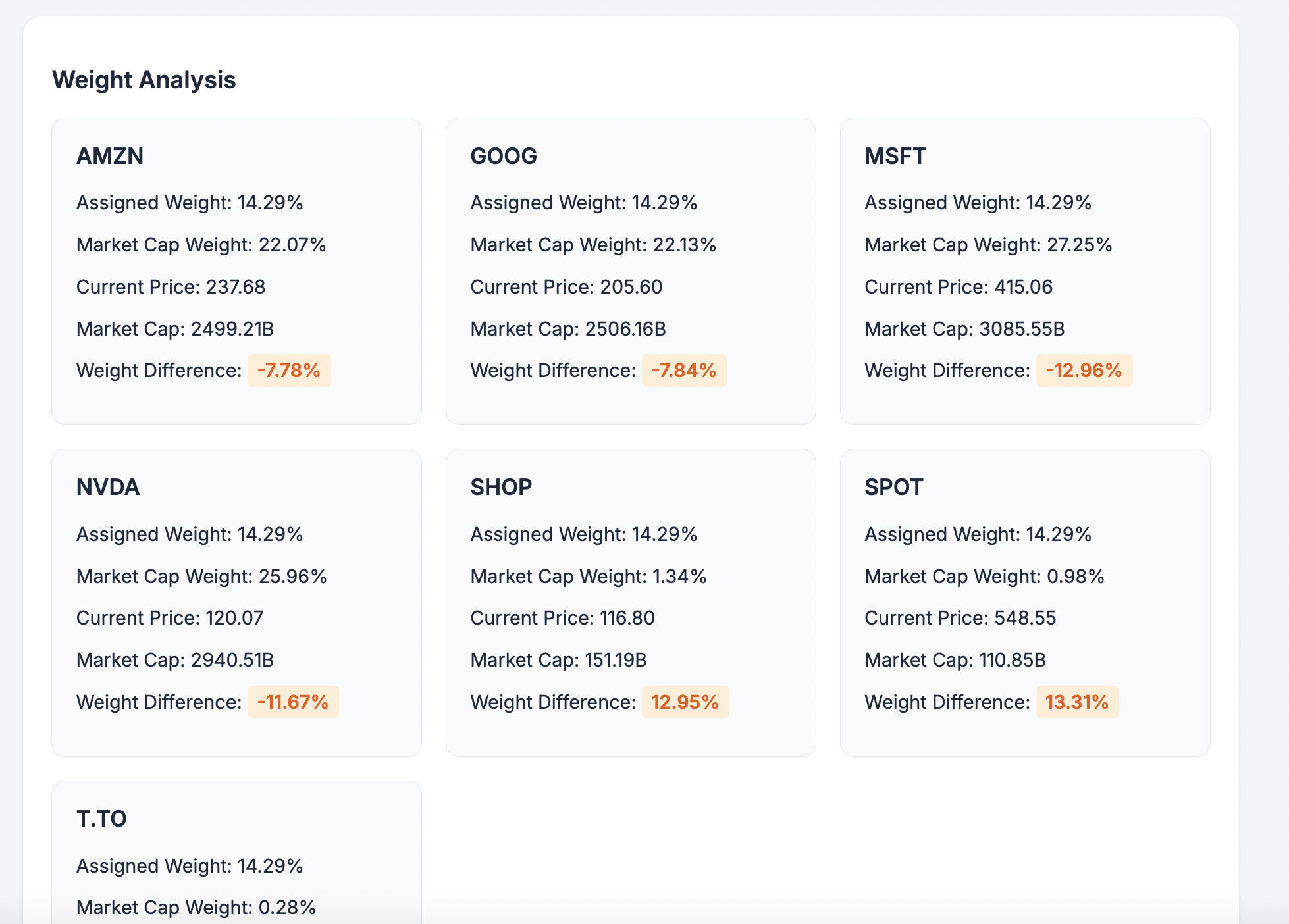Select NVDA's Current Price 120.07 text
The height and width of the screenshot is (924, 1289).
pos(170,618)
